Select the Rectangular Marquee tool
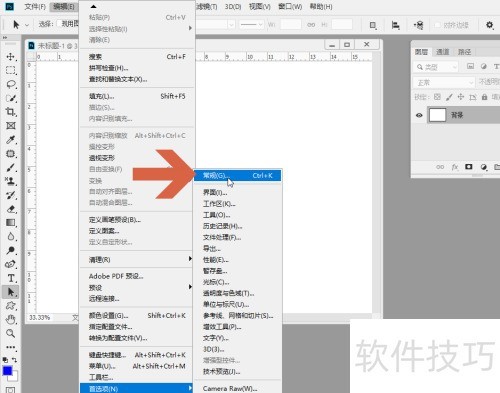The width and height of the screenshot is (500, 393). 11,70
